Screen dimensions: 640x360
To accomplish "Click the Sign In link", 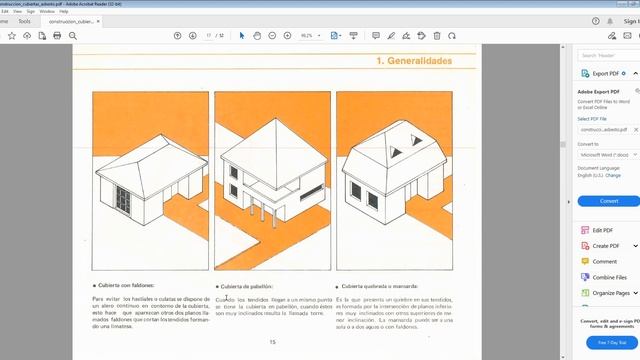I will 631,21.
